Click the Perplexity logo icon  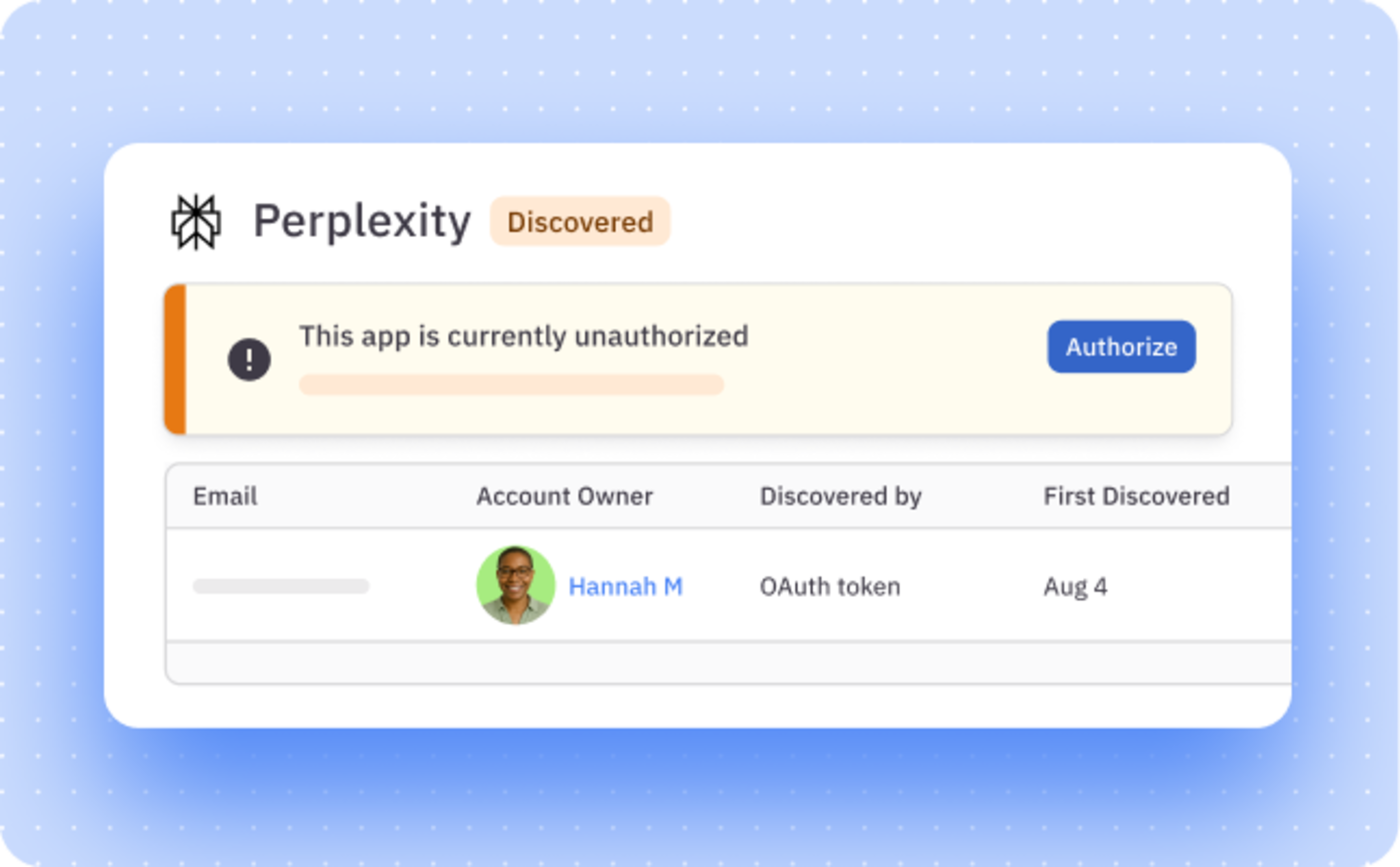pos(196,222)
